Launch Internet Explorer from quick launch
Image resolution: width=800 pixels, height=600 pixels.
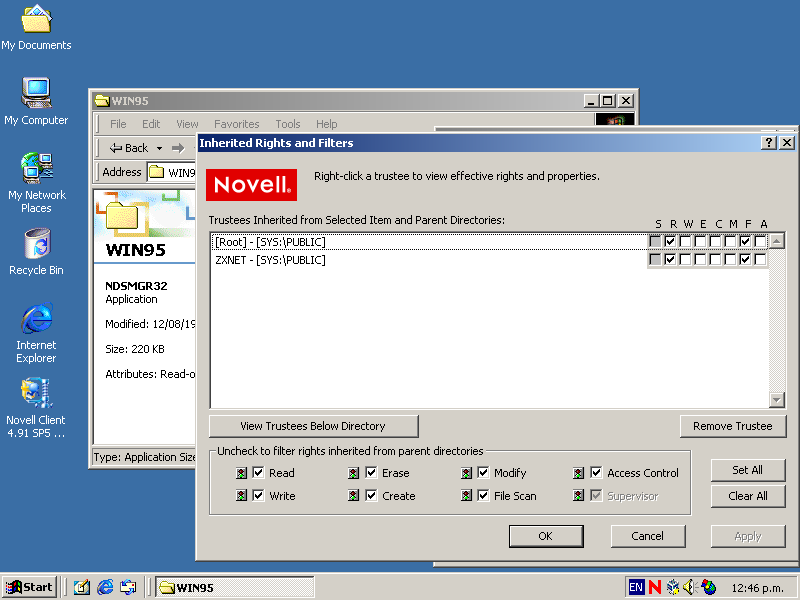pyautogui.click(x=105, y=587)
